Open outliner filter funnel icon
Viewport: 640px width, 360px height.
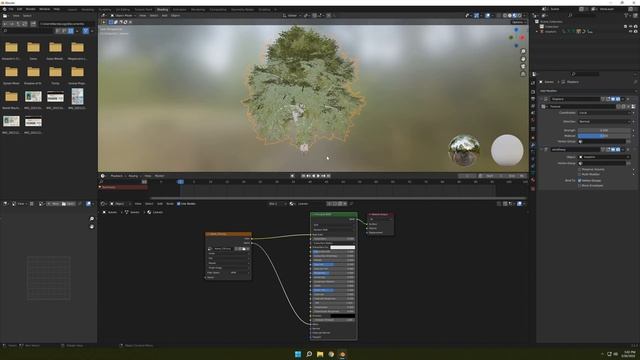coord(626,16)
